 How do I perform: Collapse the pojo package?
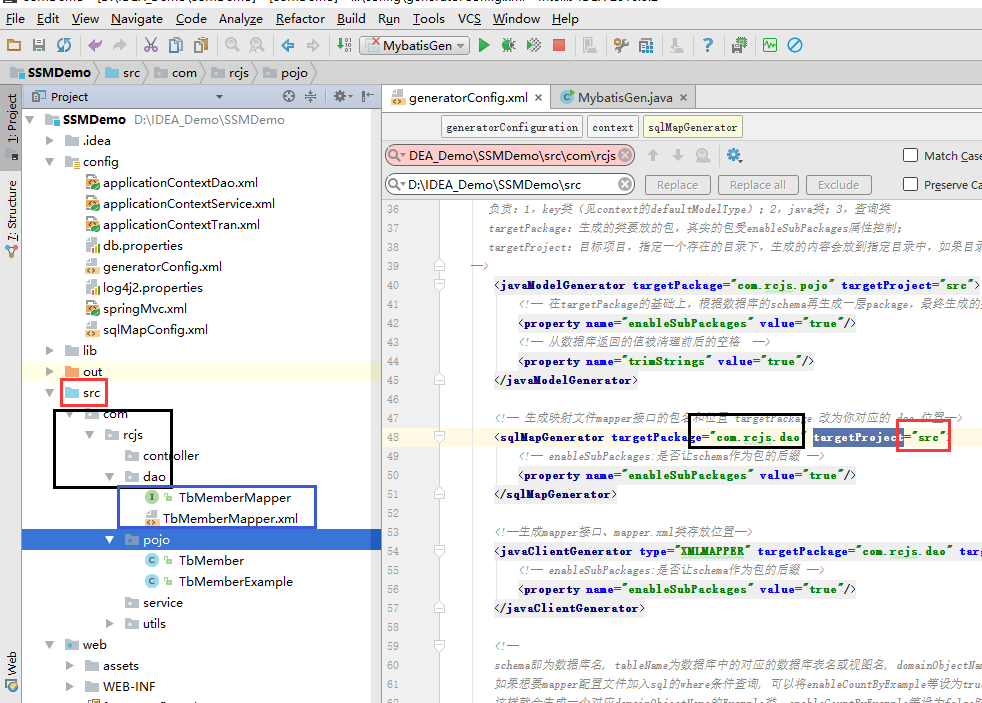tap(110, 540)
